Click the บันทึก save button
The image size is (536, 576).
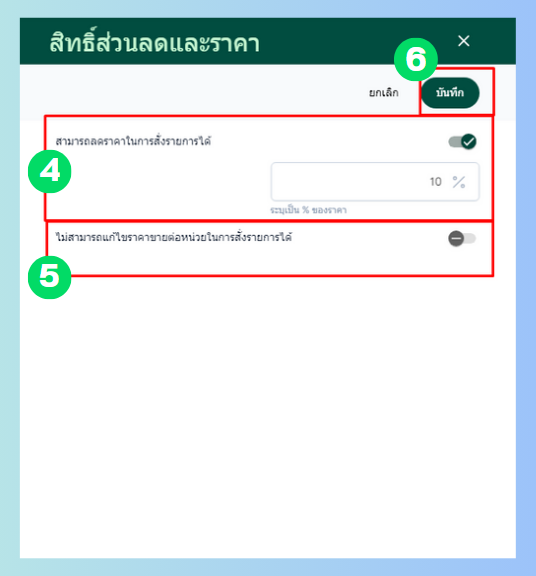pyautogui.click(x=450, y=93)
